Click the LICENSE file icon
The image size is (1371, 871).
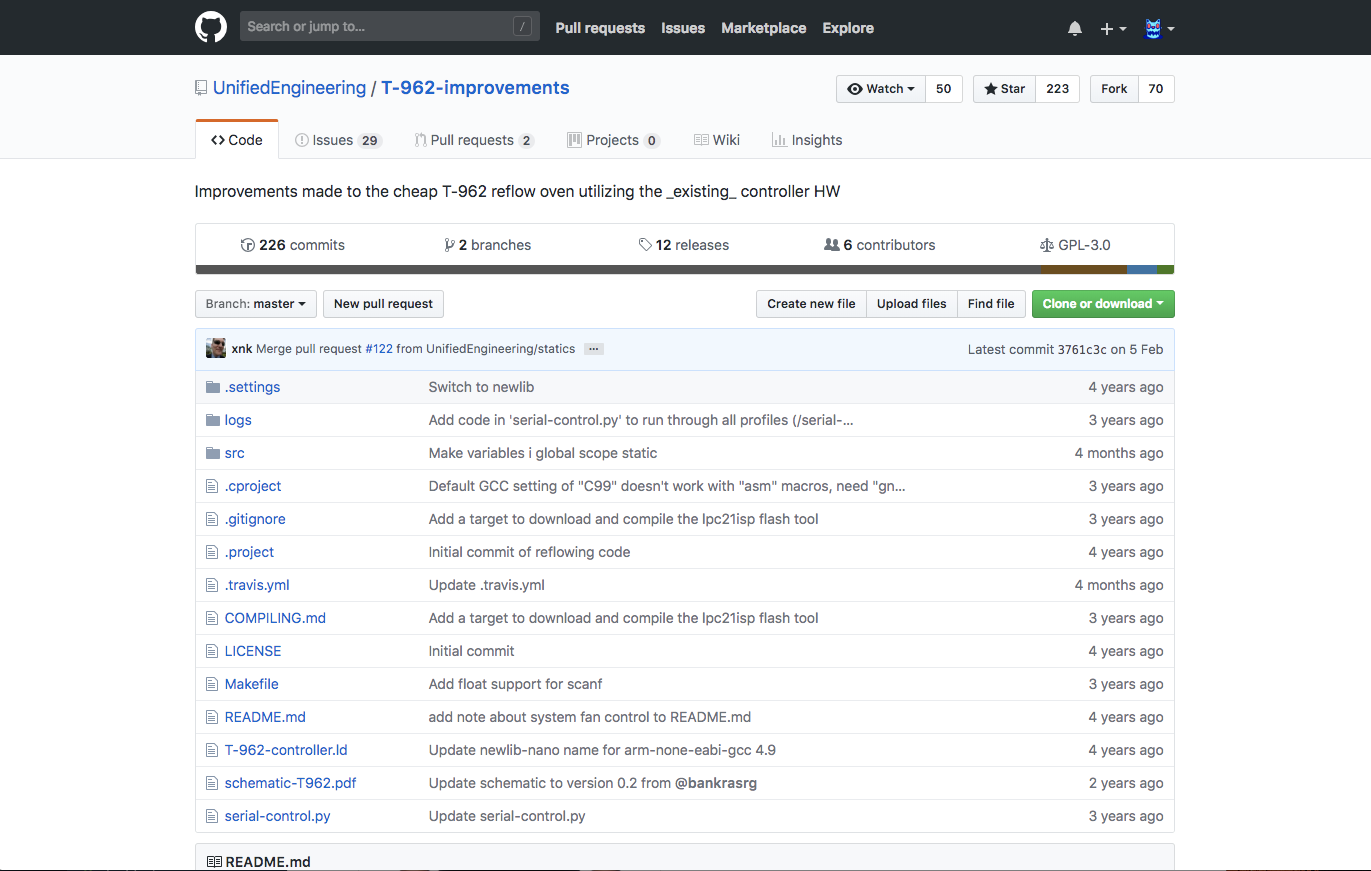(x=211, y=651)
